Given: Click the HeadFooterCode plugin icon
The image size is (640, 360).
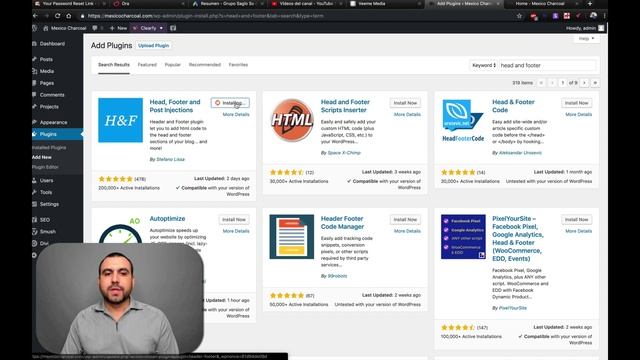Looking at the screenshot, I should point(463,120).
